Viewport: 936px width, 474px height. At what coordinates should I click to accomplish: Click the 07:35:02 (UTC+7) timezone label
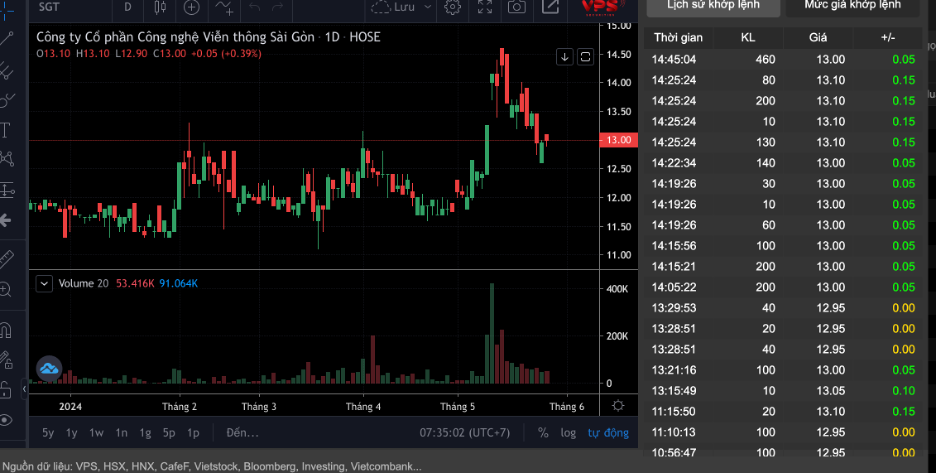tap(464, 433)
